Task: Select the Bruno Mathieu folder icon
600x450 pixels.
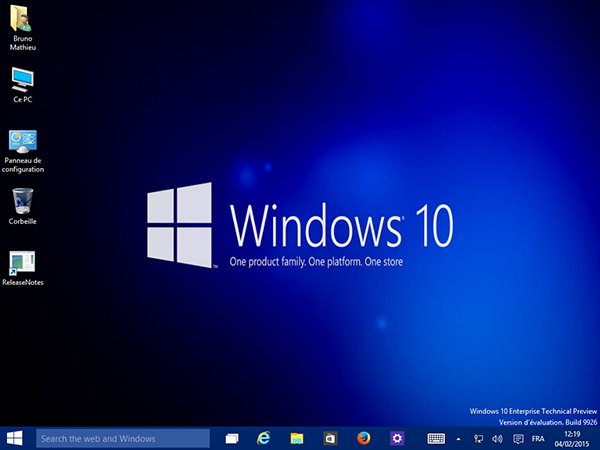Action: tap(22, 18)
